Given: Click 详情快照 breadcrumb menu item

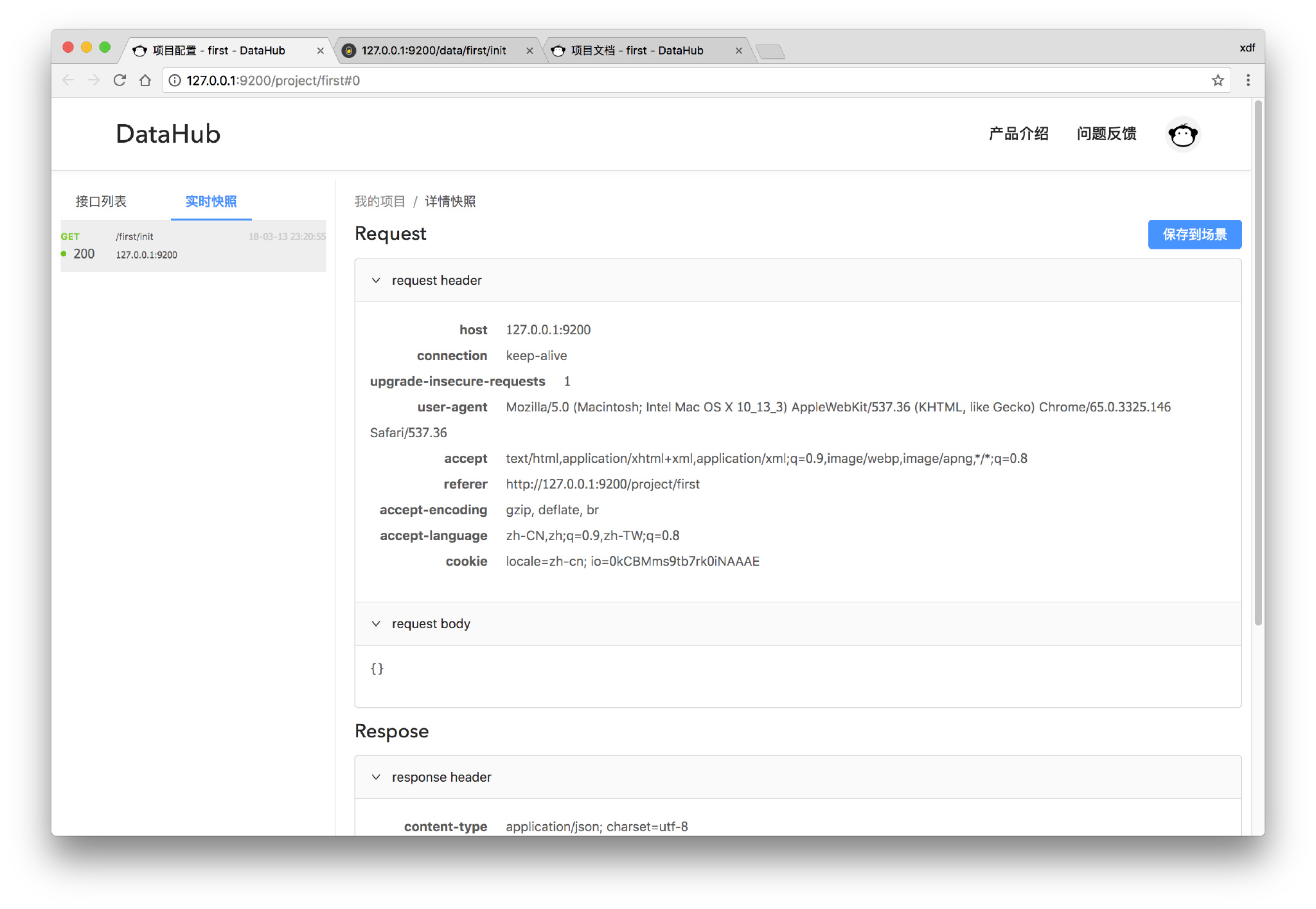Looking at the screenshot, I should pos(452,201).
